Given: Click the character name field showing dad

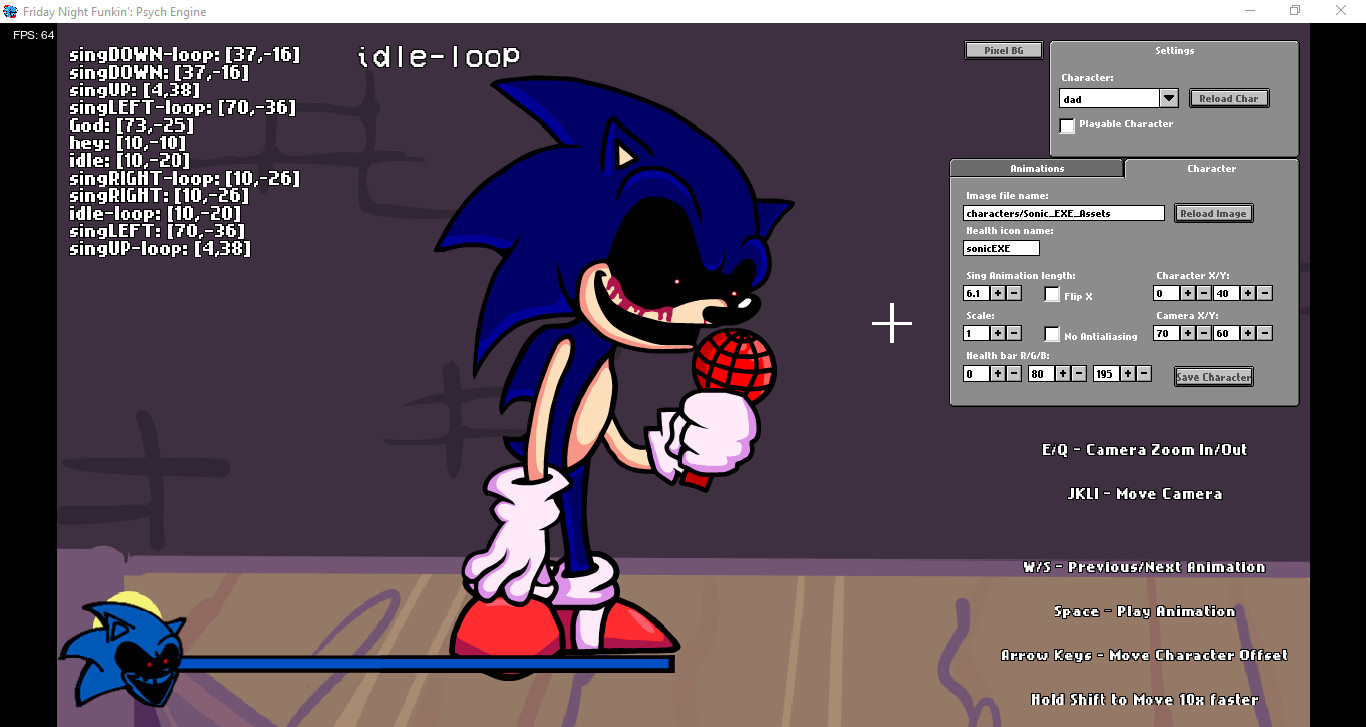Looking at the screenshot, I should click(x=1110, y=98).
